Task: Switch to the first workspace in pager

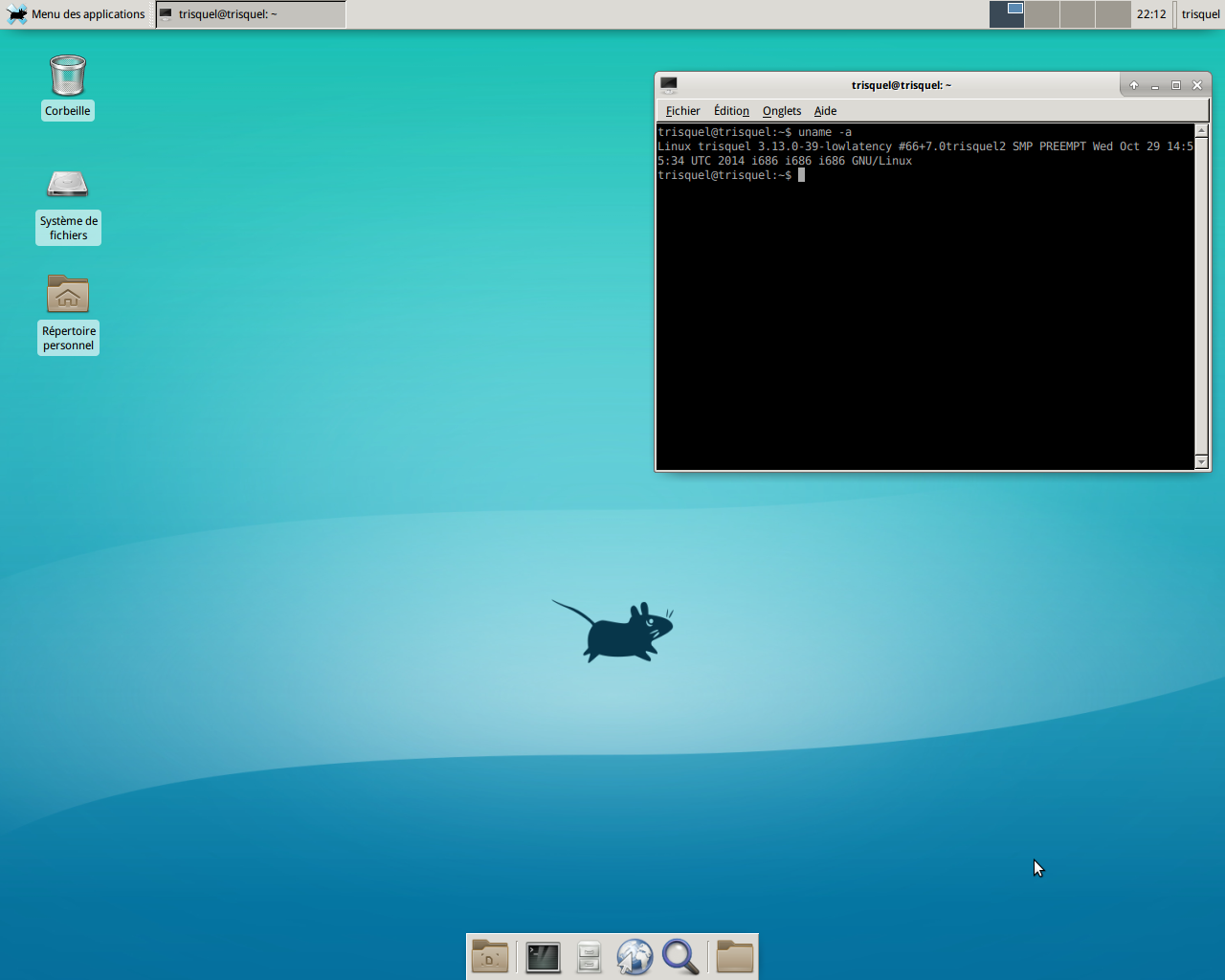Action: (1007, 14)
